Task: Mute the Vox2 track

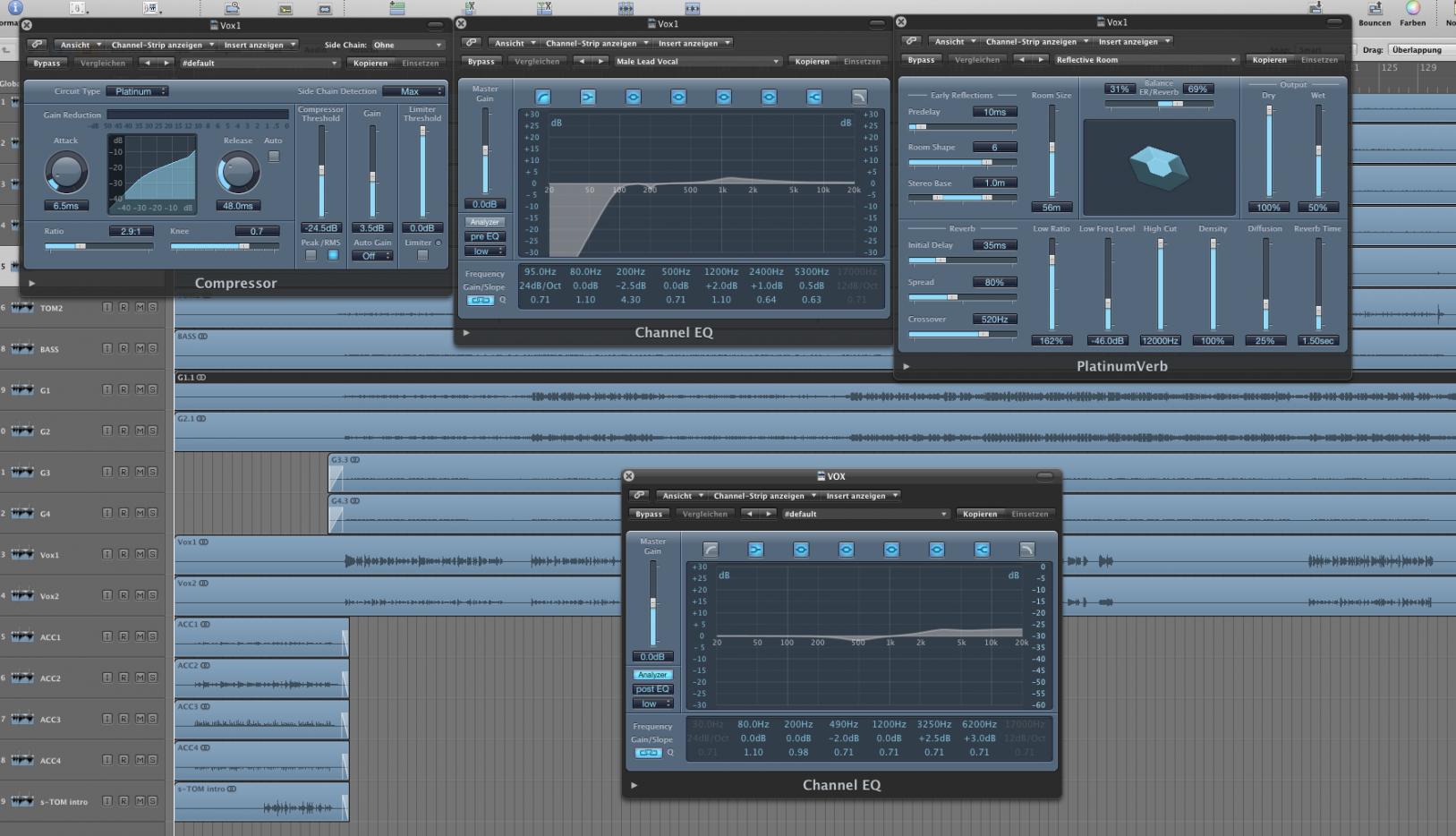Action: click(140, 595)
